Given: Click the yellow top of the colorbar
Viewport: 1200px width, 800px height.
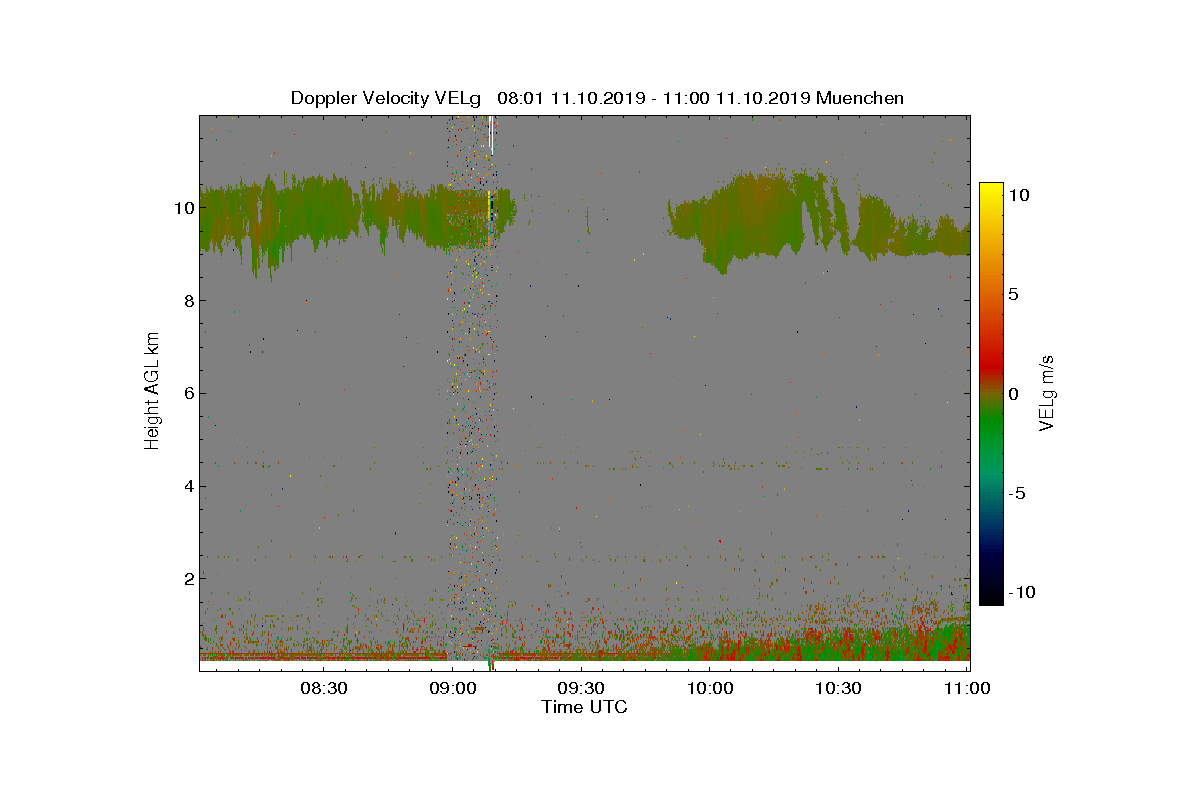Looking at the screenshot, I should click(991, 190).
